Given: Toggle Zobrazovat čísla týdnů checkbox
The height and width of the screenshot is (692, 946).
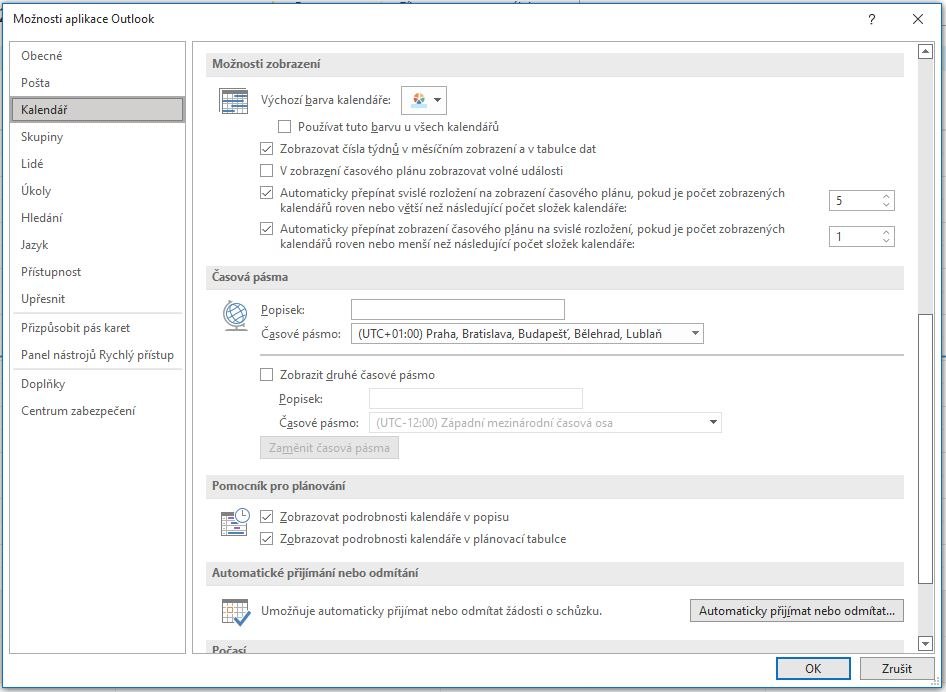Looking at the screenshot, I should (266, 148).
